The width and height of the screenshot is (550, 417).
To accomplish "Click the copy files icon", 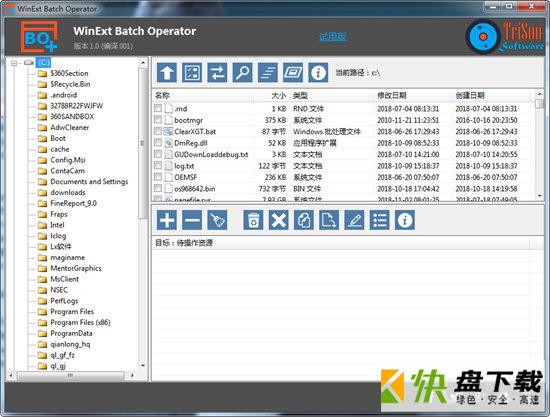I will tap(304, 220).
